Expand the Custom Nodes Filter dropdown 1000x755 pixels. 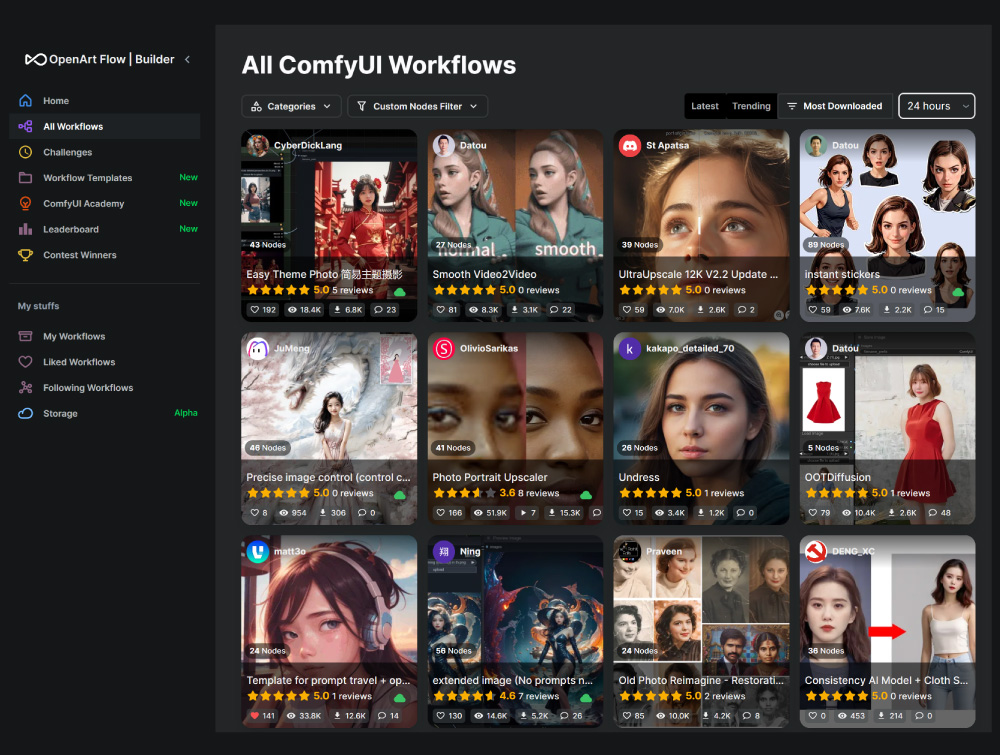(x=418, y=106)
